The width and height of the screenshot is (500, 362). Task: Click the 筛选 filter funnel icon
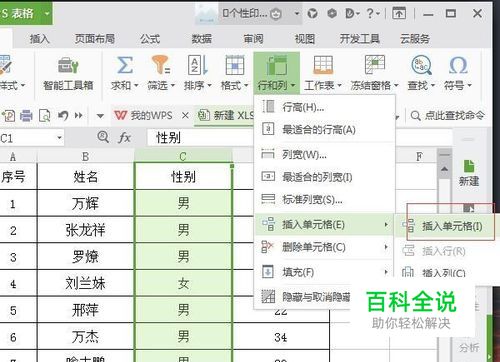coord(161,65)
